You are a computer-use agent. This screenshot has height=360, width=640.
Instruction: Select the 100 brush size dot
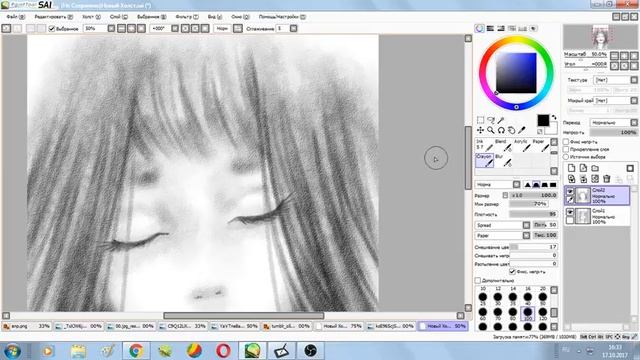528,313
